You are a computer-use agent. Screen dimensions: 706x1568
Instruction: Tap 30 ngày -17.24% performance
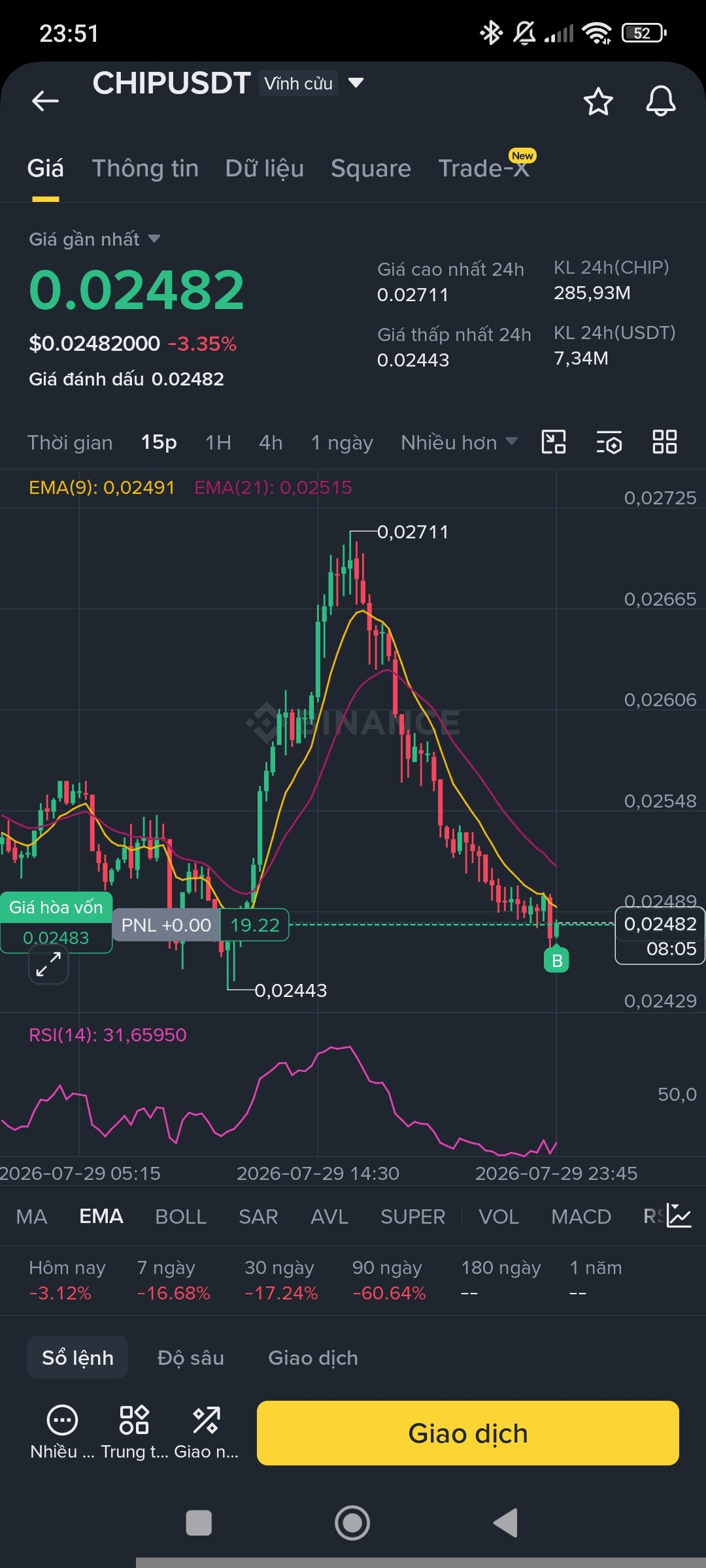pyautogui.click(x=281, y=1280)
